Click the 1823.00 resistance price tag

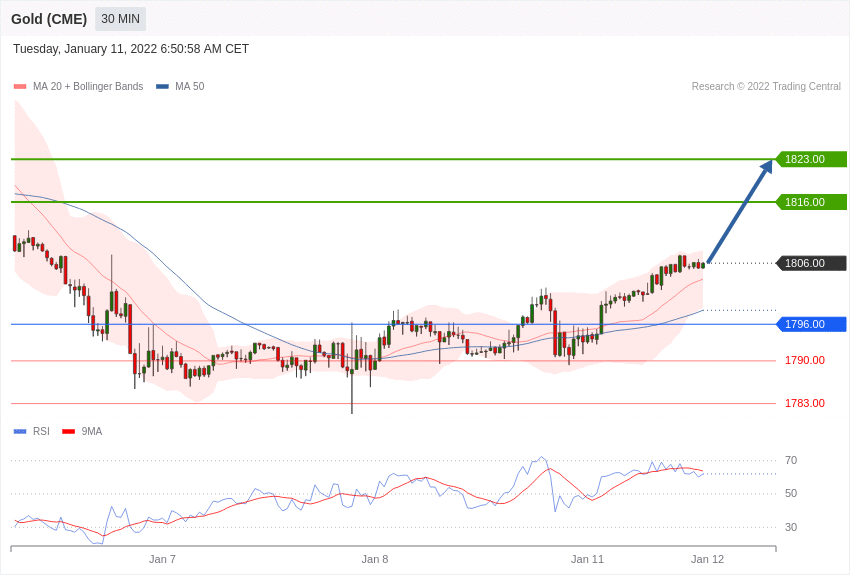tap(812, 159)
